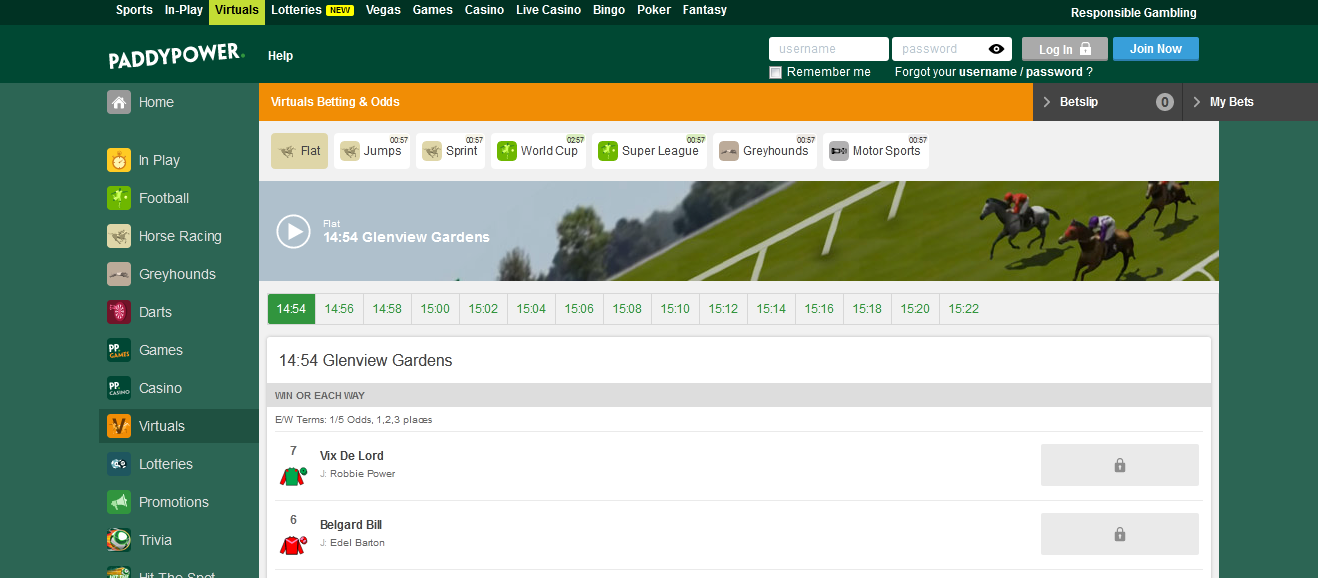The height and width of the screenshot is (578, 1318).
Task: Select the 15:02 race time
Action: coord(483,309)
